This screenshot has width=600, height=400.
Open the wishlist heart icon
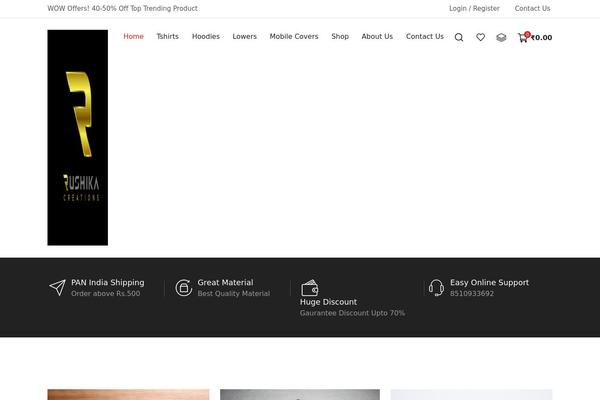point(480,37)
